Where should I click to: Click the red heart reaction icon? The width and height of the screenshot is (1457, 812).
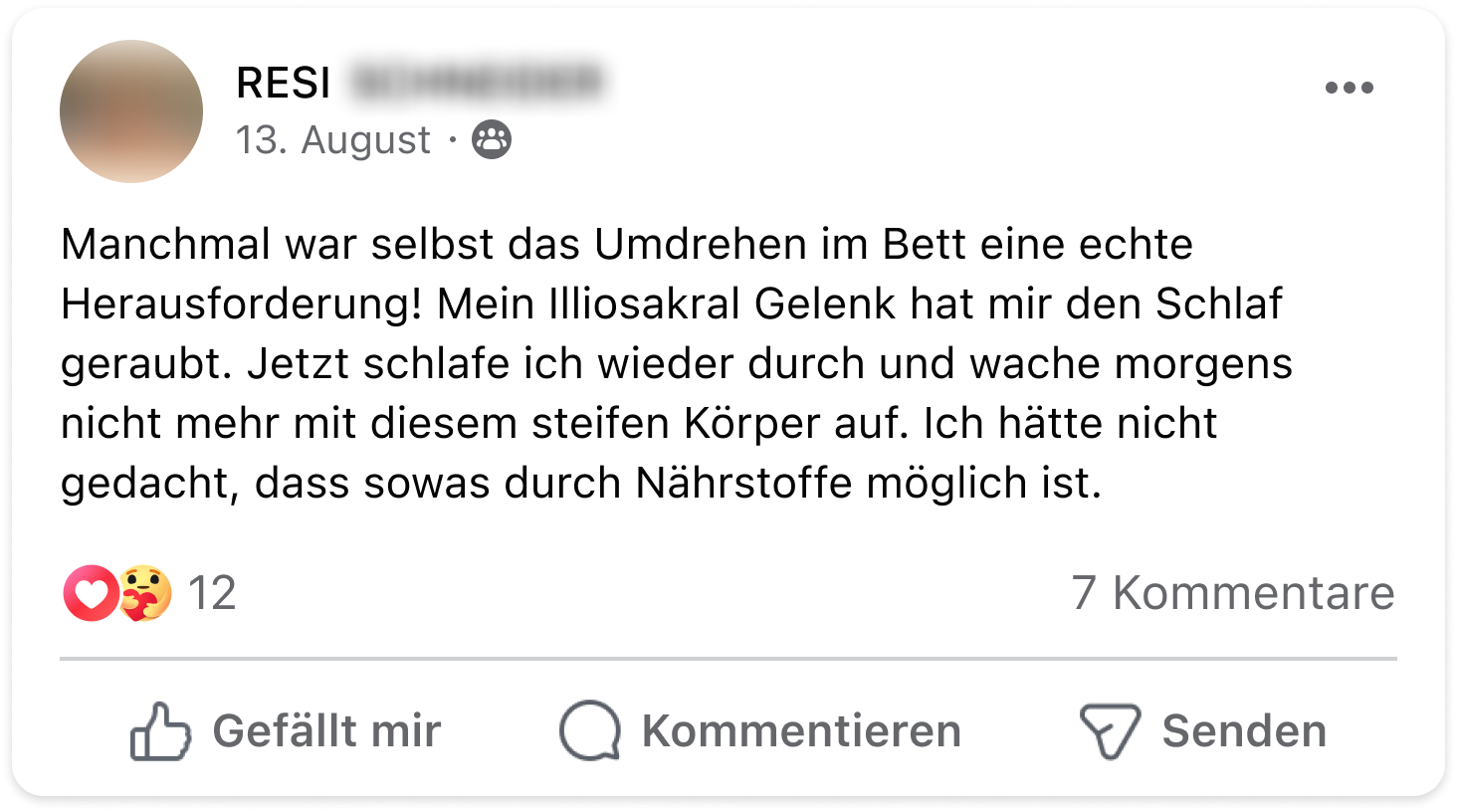[90, 593]
